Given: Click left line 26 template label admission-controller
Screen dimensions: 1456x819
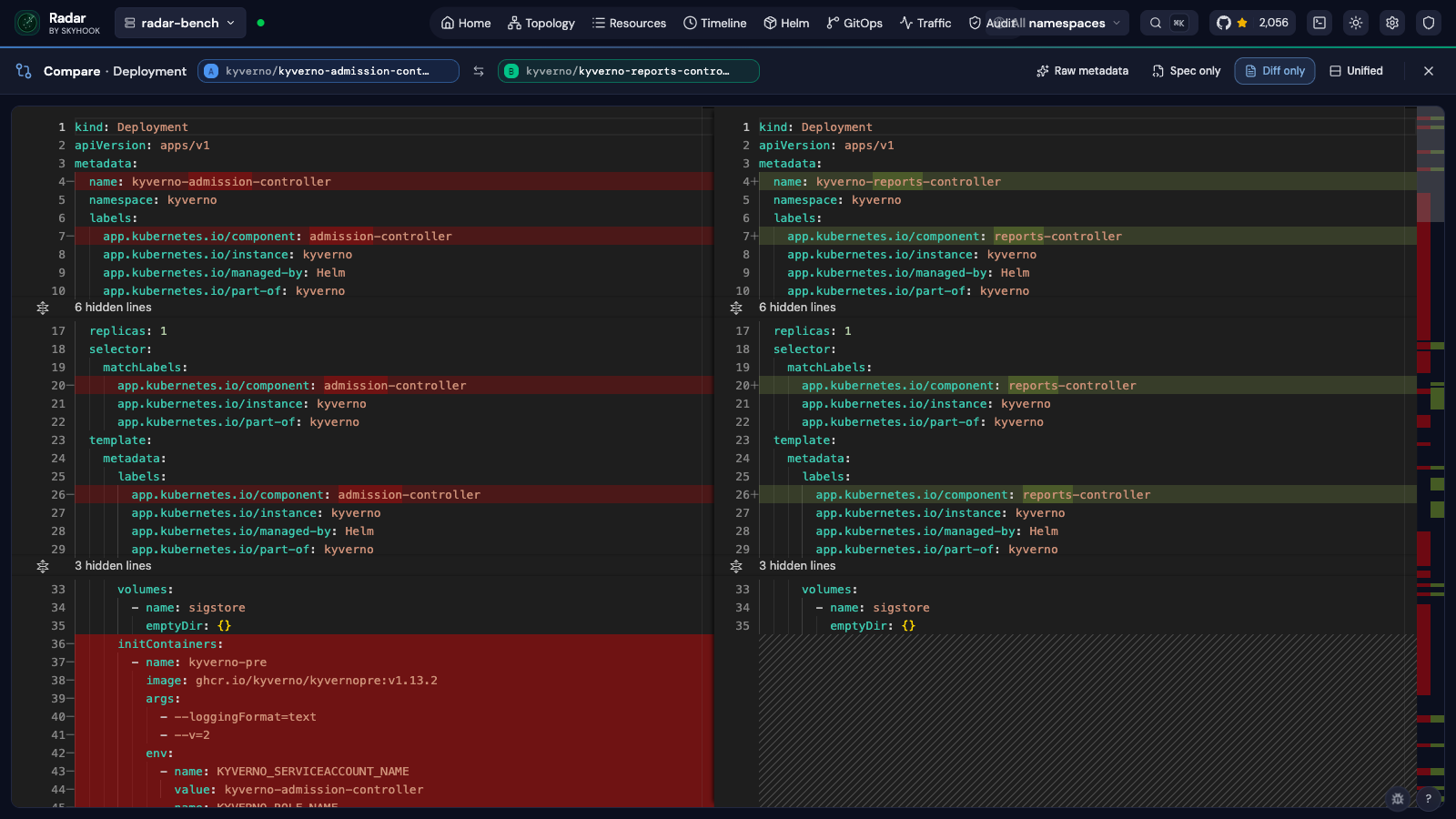Looking at the screenshot, I should (x=306, y=495).
